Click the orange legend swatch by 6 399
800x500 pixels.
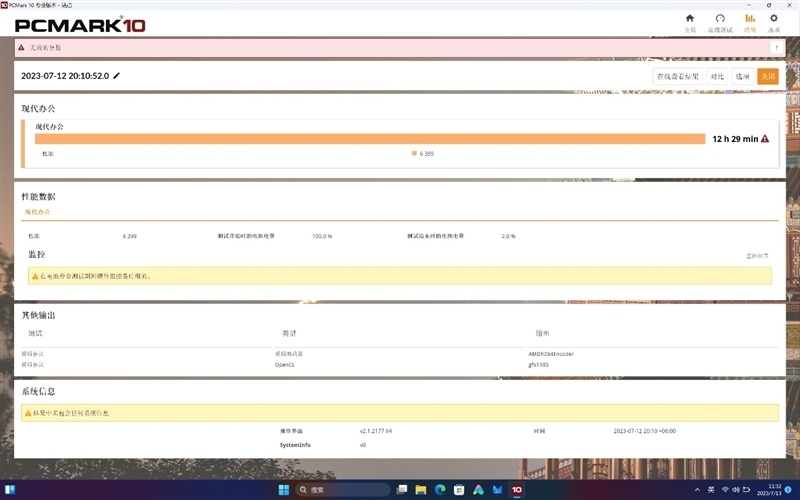tap(414, 153)
